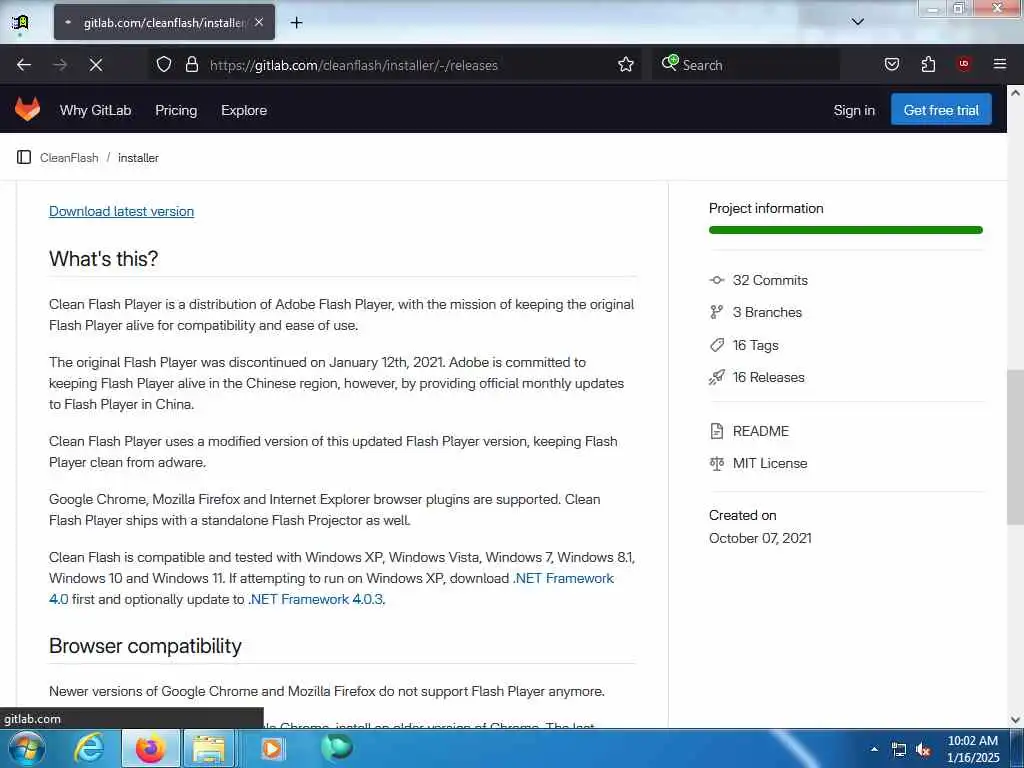The width and height of the screenshot is (1024, 768).
Task: Open the CleanFlash breadcrumb link
Action: tap(69, 157)
